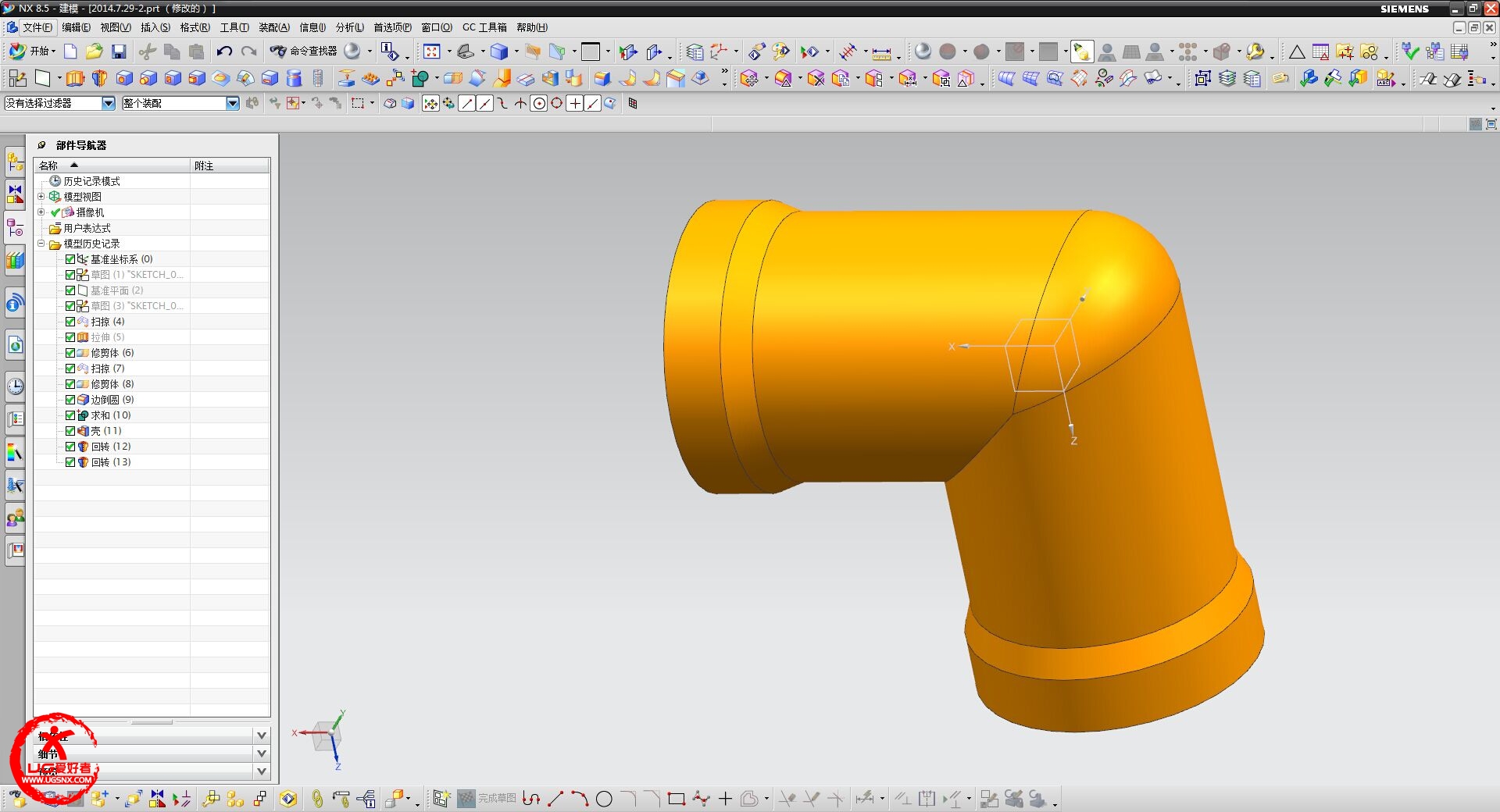This screenshot has height=812, width=1500.
Task: Toggle checkbox for 边倒圆 (9)
Action: pos(70,400)
